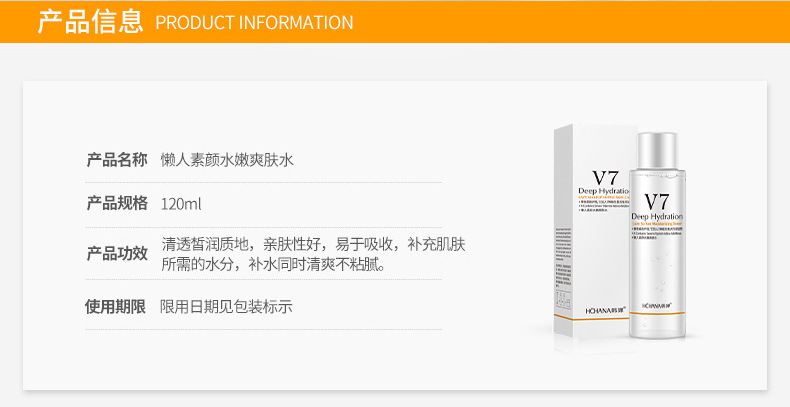Click the first line of the efficacy description

(x=312, y=243)
